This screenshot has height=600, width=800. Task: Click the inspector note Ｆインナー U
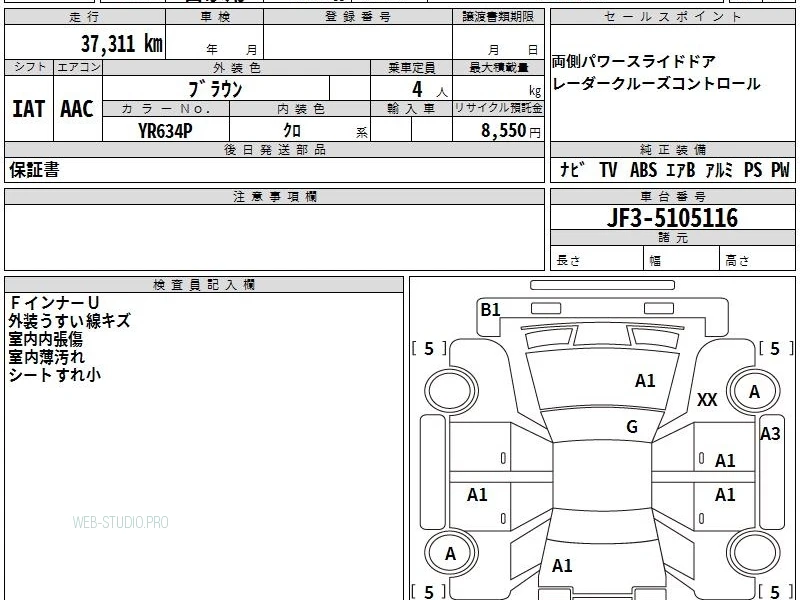pos(54,303)
